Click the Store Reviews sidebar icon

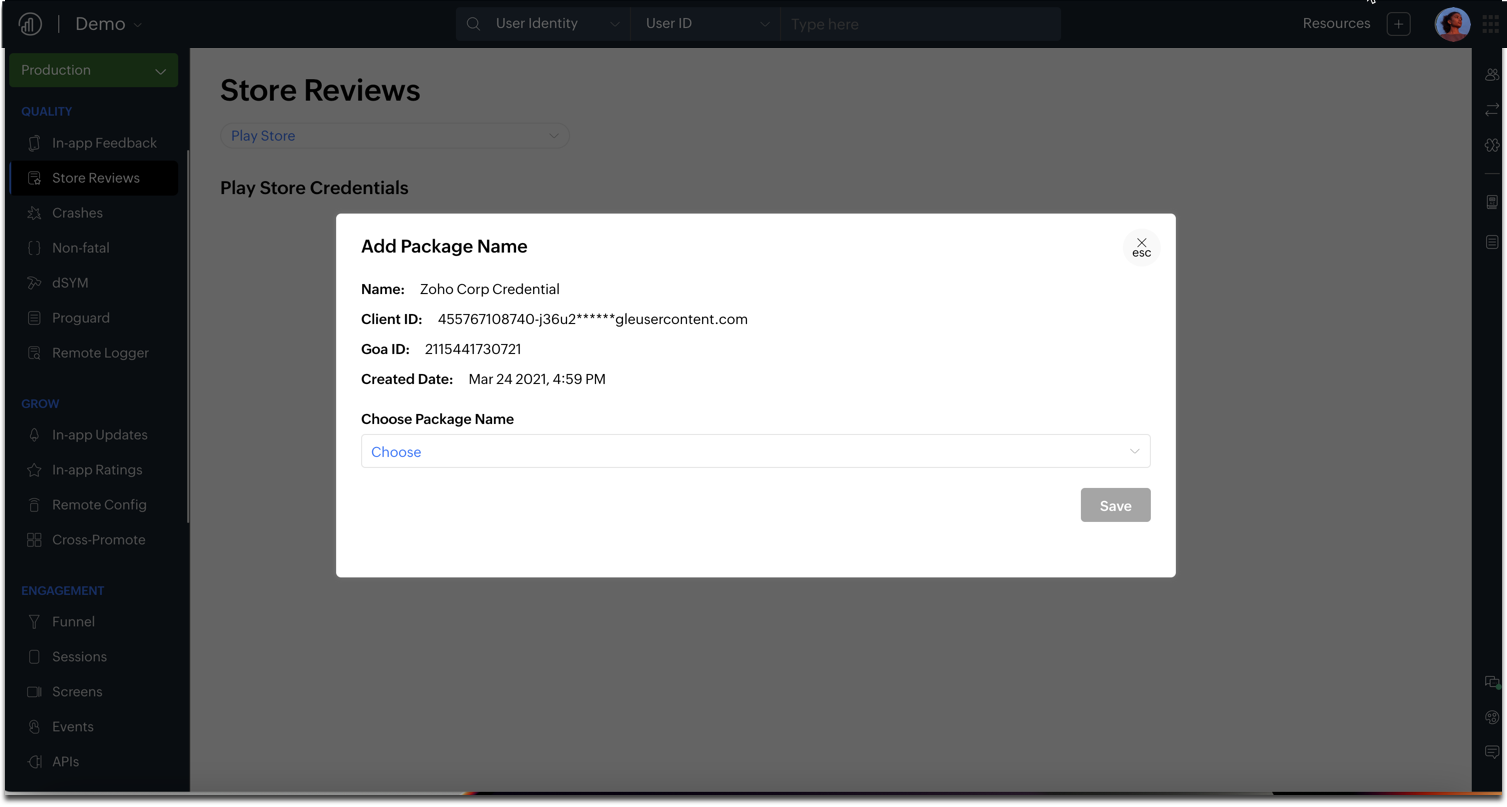tap(34, 178)
